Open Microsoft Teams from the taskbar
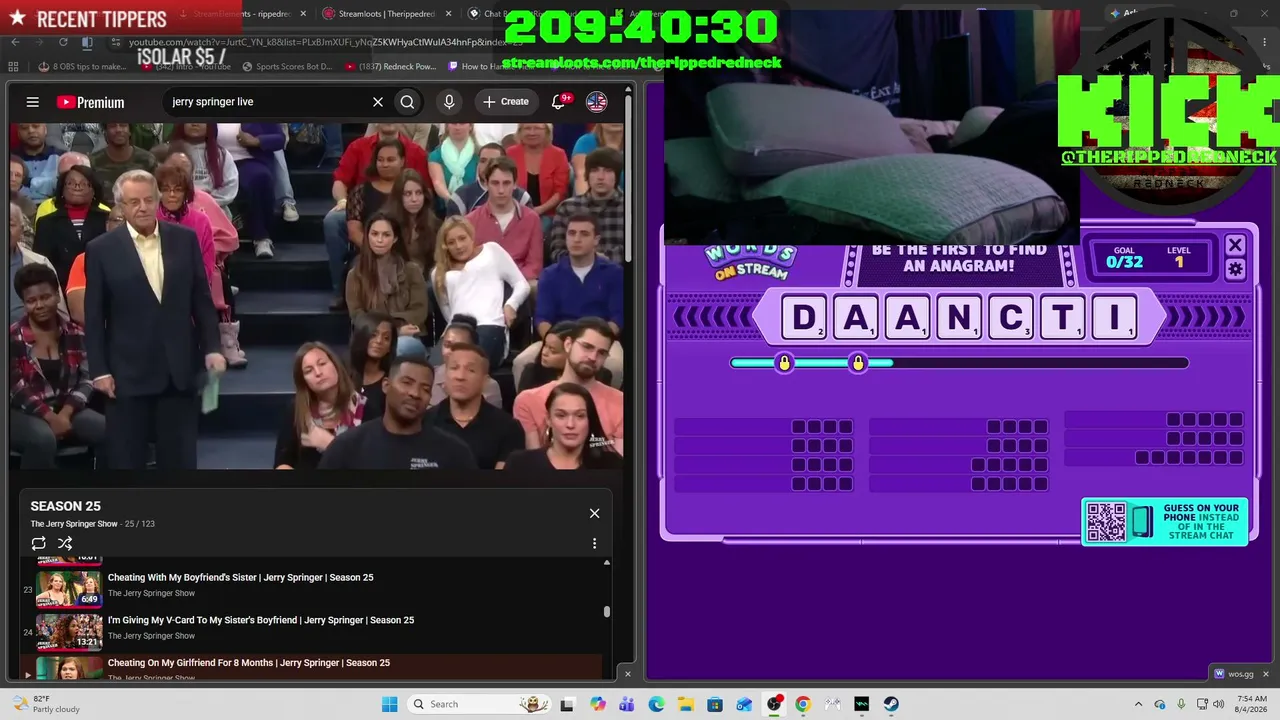 click(x=627, y=704)
